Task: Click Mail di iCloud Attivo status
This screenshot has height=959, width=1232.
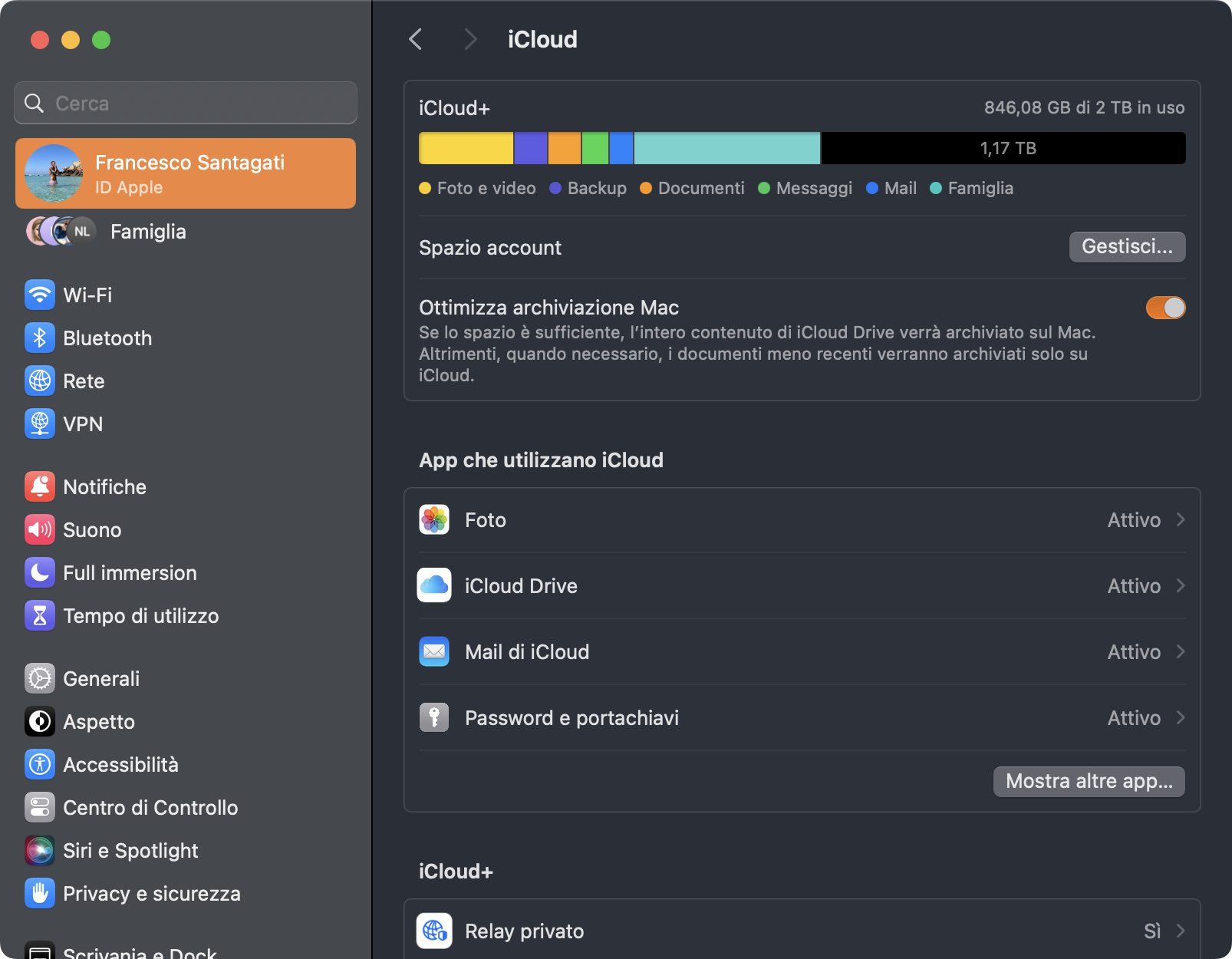Action: tap(1134, 651)
